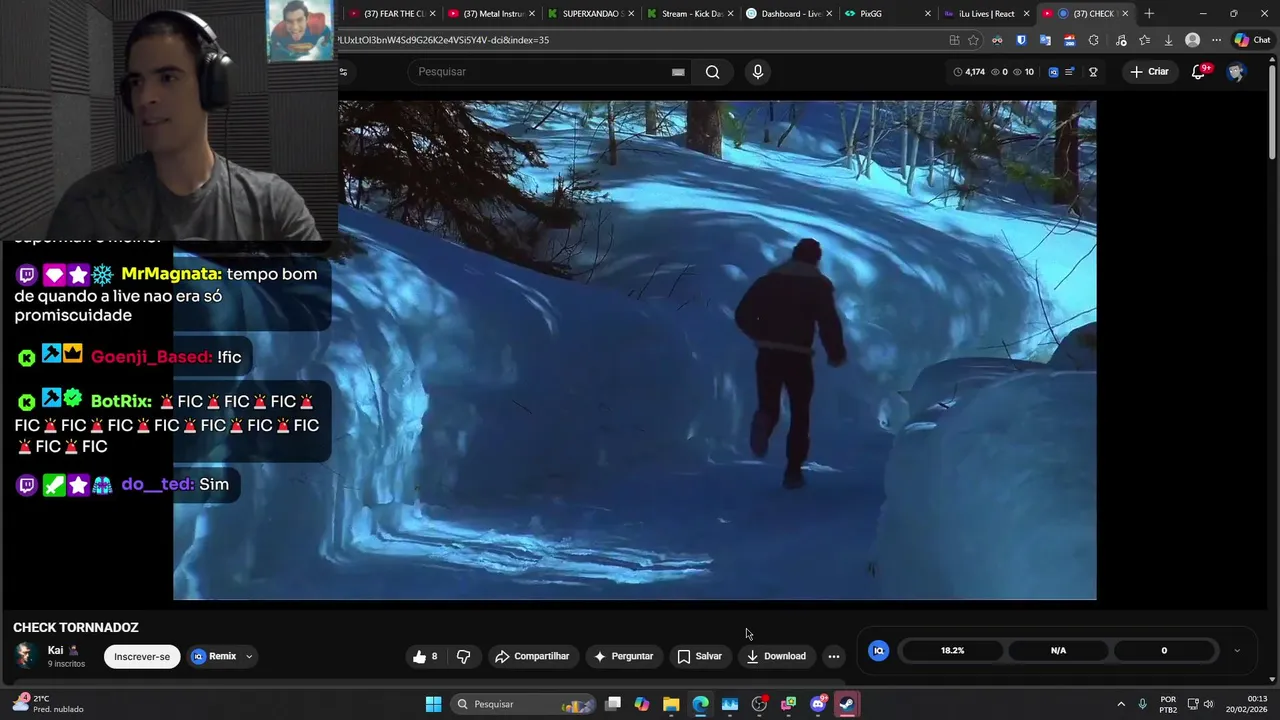Image resolution: width=1280 pixels, height=720 pixels.
Task: Click Salvar to save video
Action: [x=699, y=656]
